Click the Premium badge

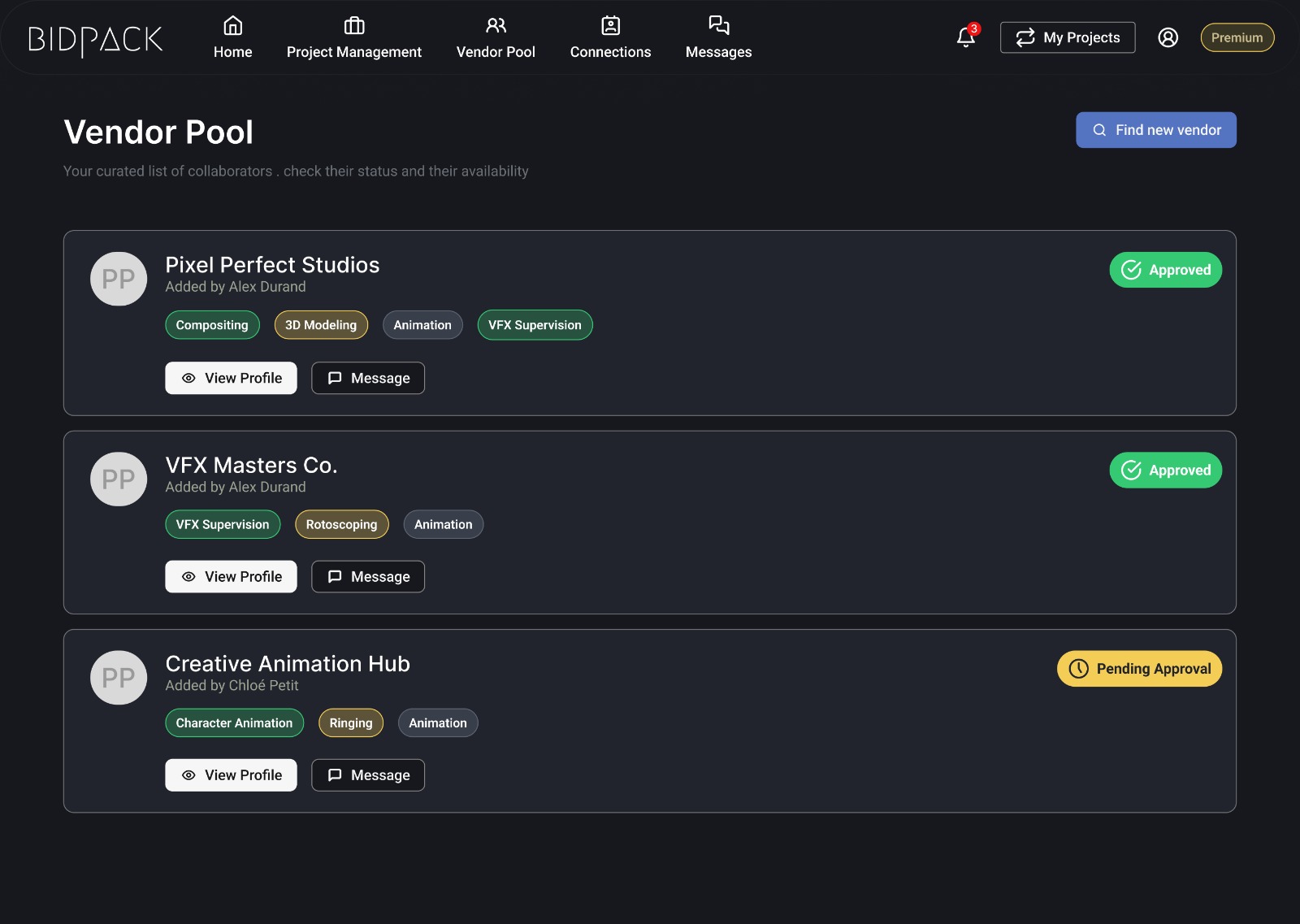tap(1237, 37)
